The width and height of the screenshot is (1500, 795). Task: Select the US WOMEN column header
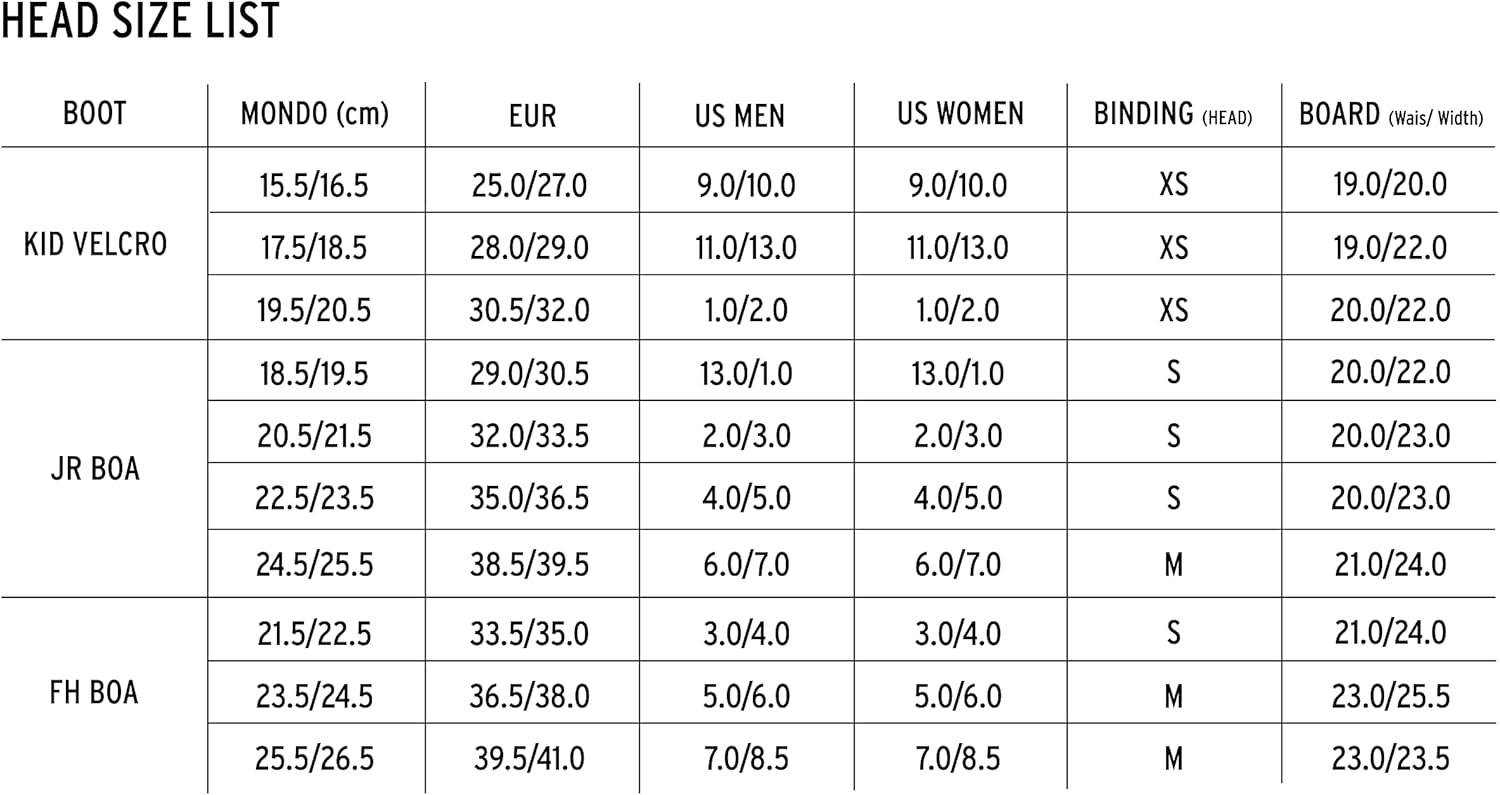click(960, 114)
